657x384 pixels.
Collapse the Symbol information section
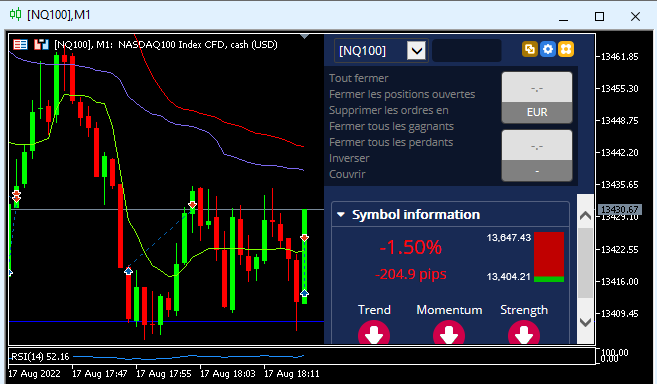(x=341, y=215)
